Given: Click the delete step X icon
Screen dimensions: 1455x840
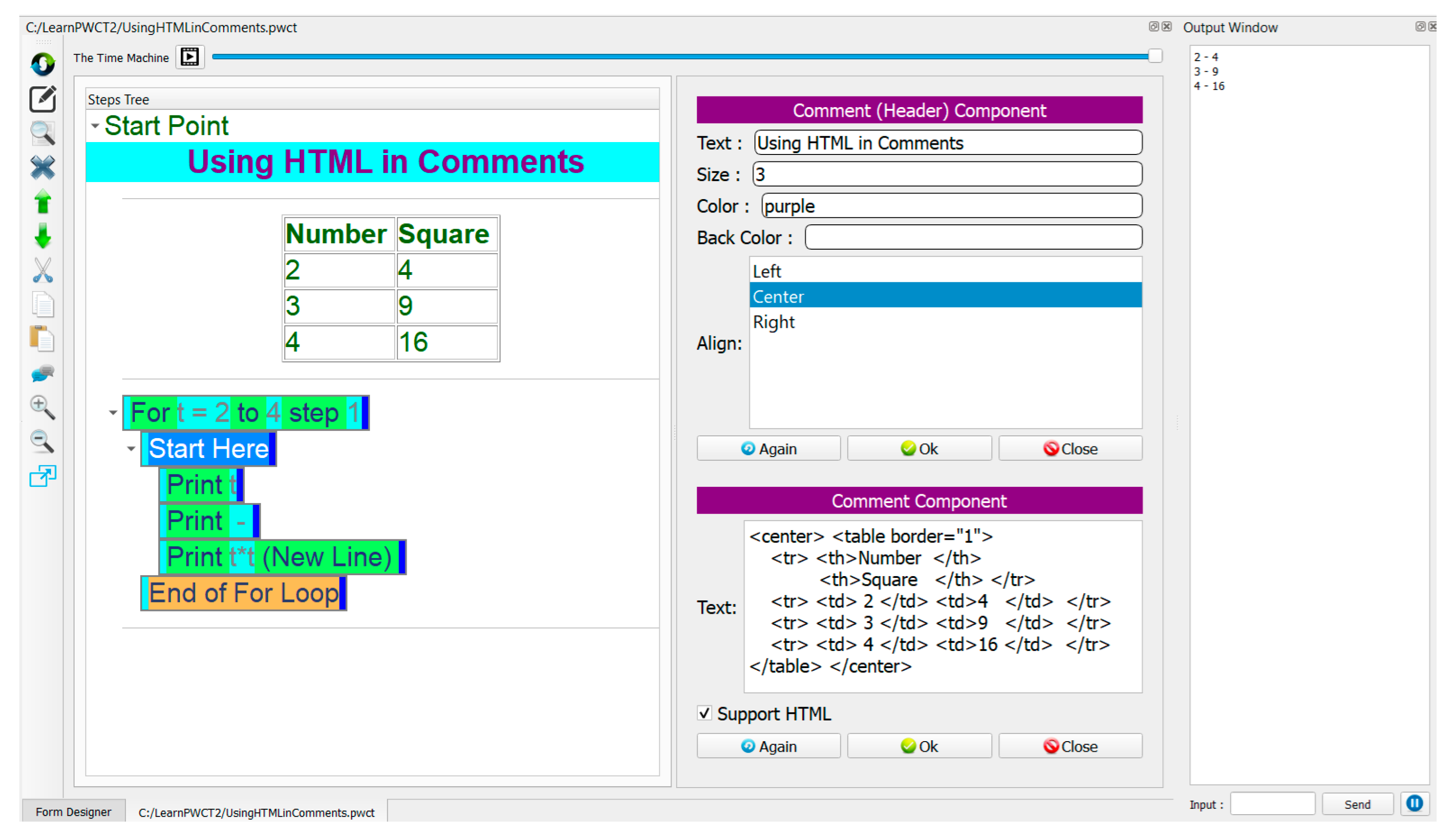Looking at the screenshot, I should click(x=43, y=168).
